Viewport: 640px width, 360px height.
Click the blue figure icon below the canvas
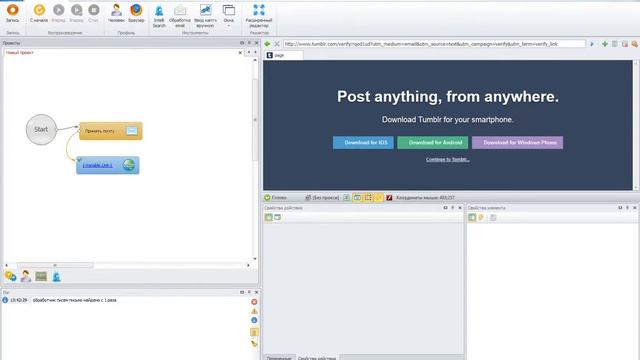(x=56, y=276)
